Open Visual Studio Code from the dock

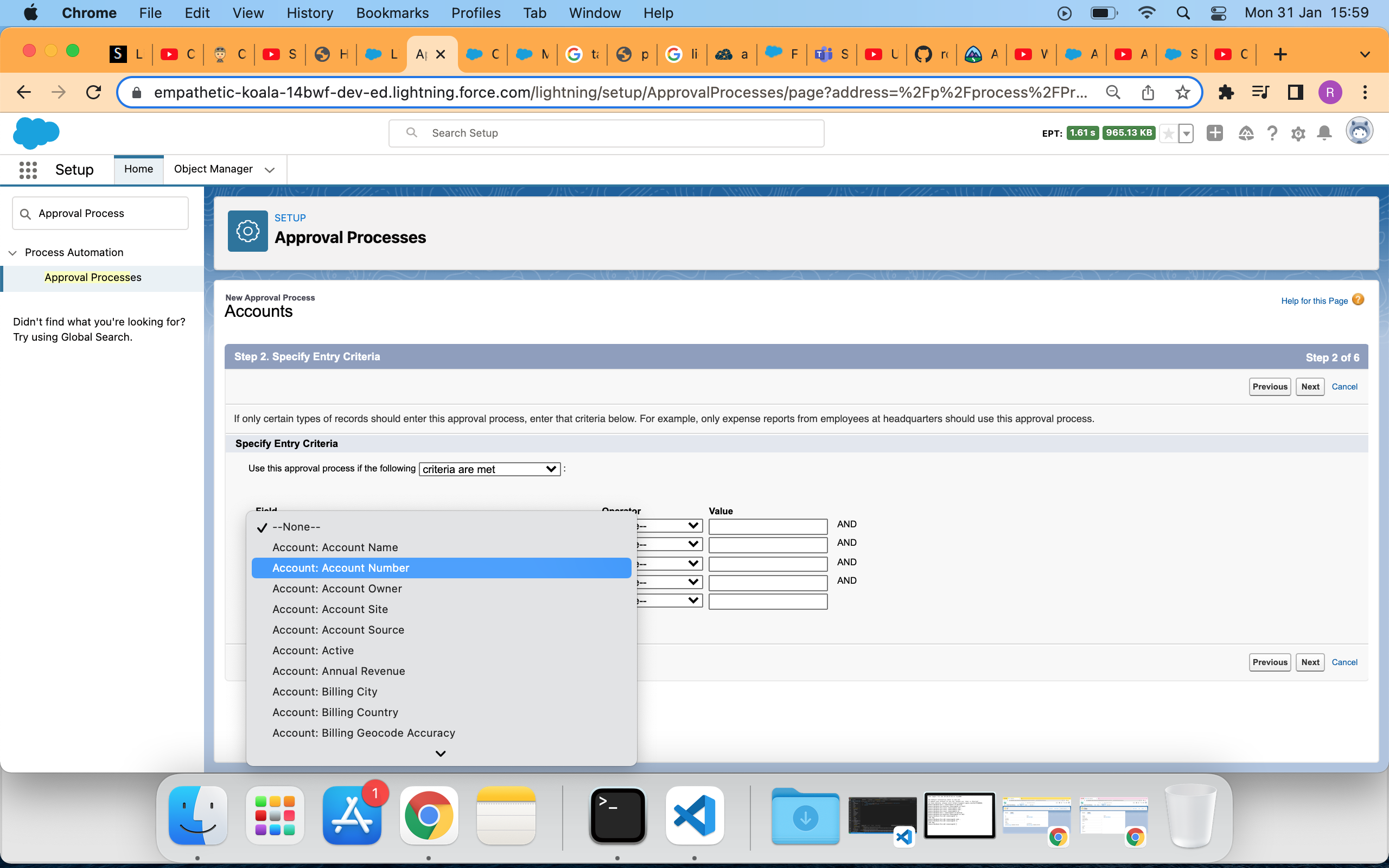pyautogui.click(x=694, y=815)
